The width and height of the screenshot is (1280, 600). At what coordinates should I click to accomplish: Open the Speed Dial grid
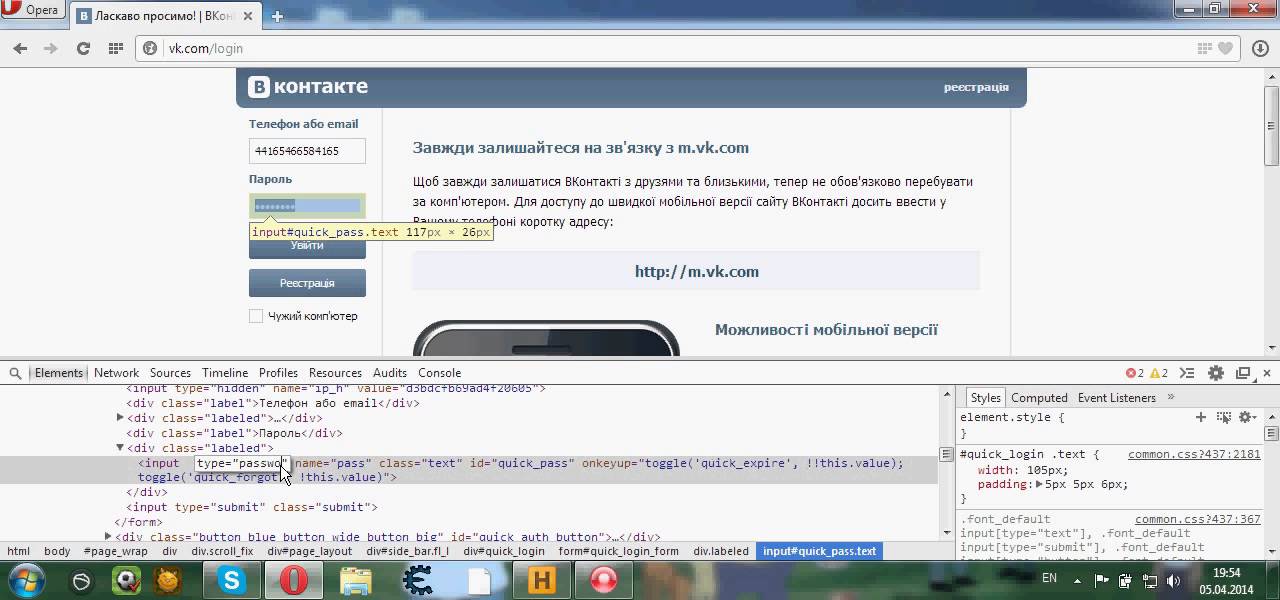116,48
